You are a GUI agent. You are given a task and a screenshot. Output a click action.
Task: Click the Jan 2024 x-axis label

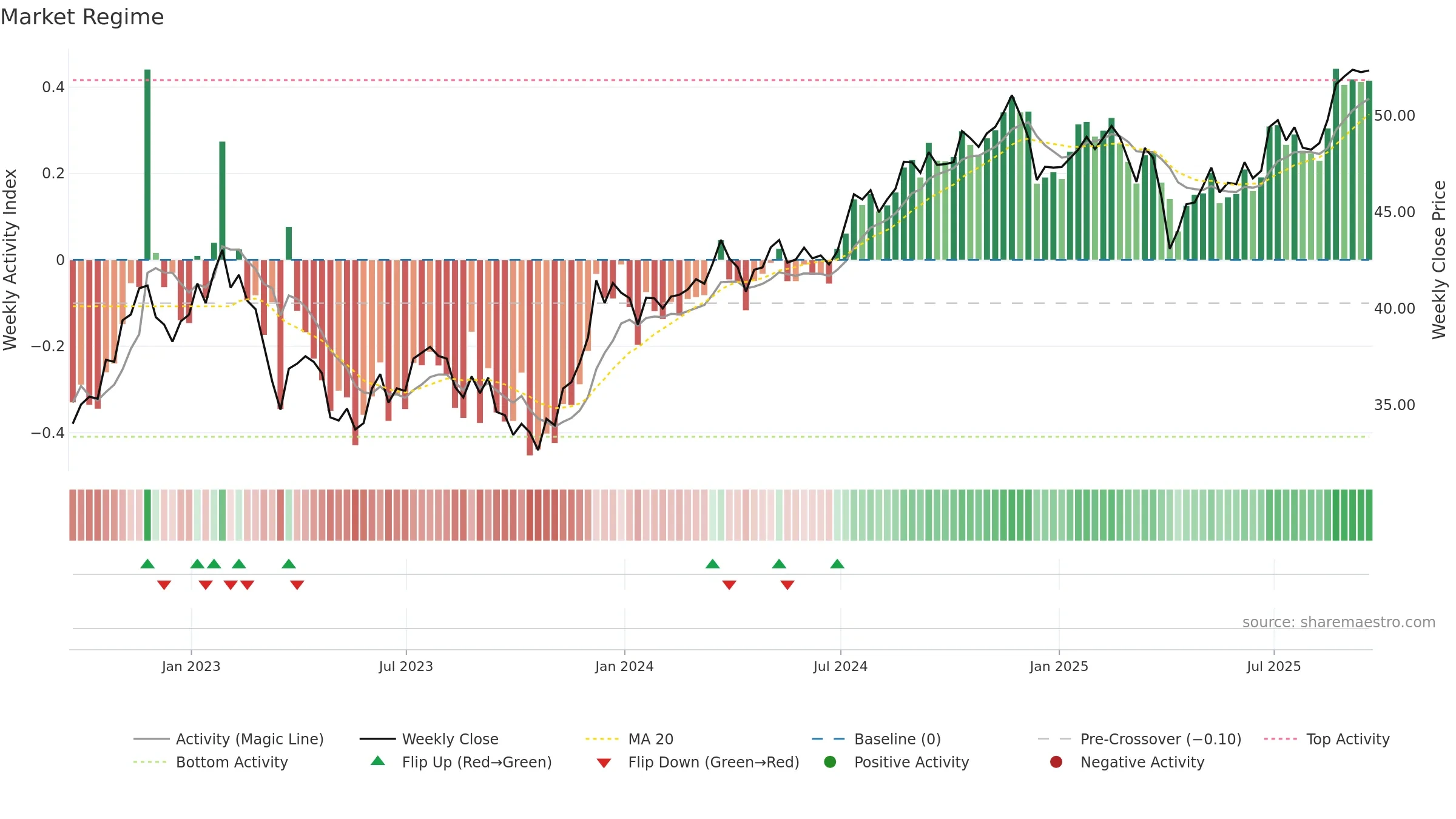coord(624,667)
